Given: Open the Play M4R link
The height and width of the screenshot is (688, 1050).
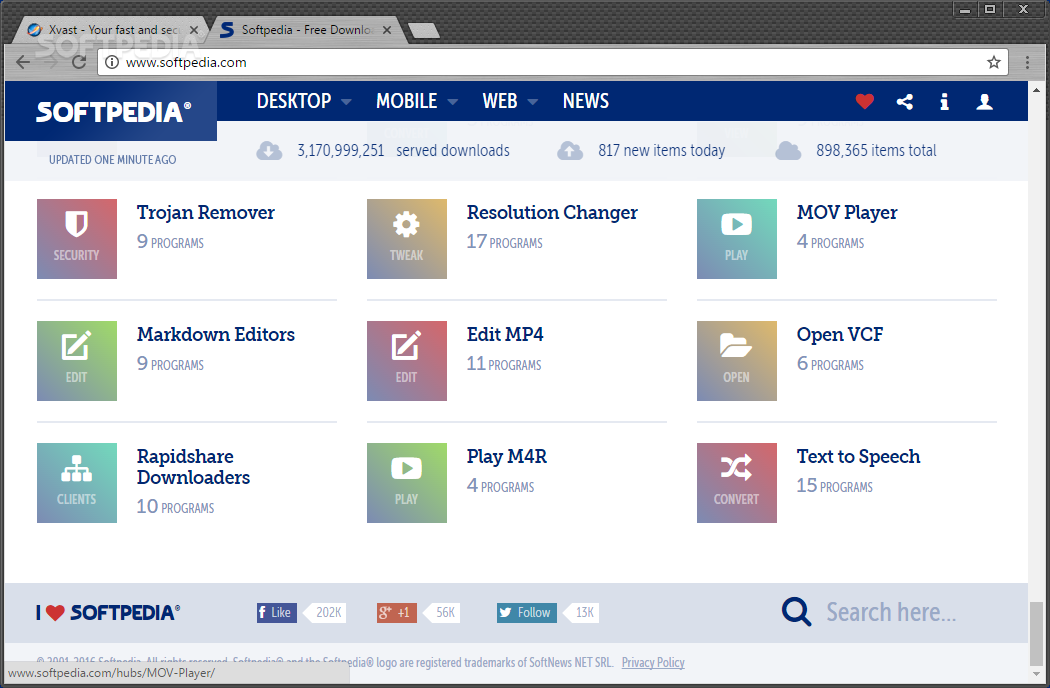Looking at the screenshot, I should click(x=507, y=456).
